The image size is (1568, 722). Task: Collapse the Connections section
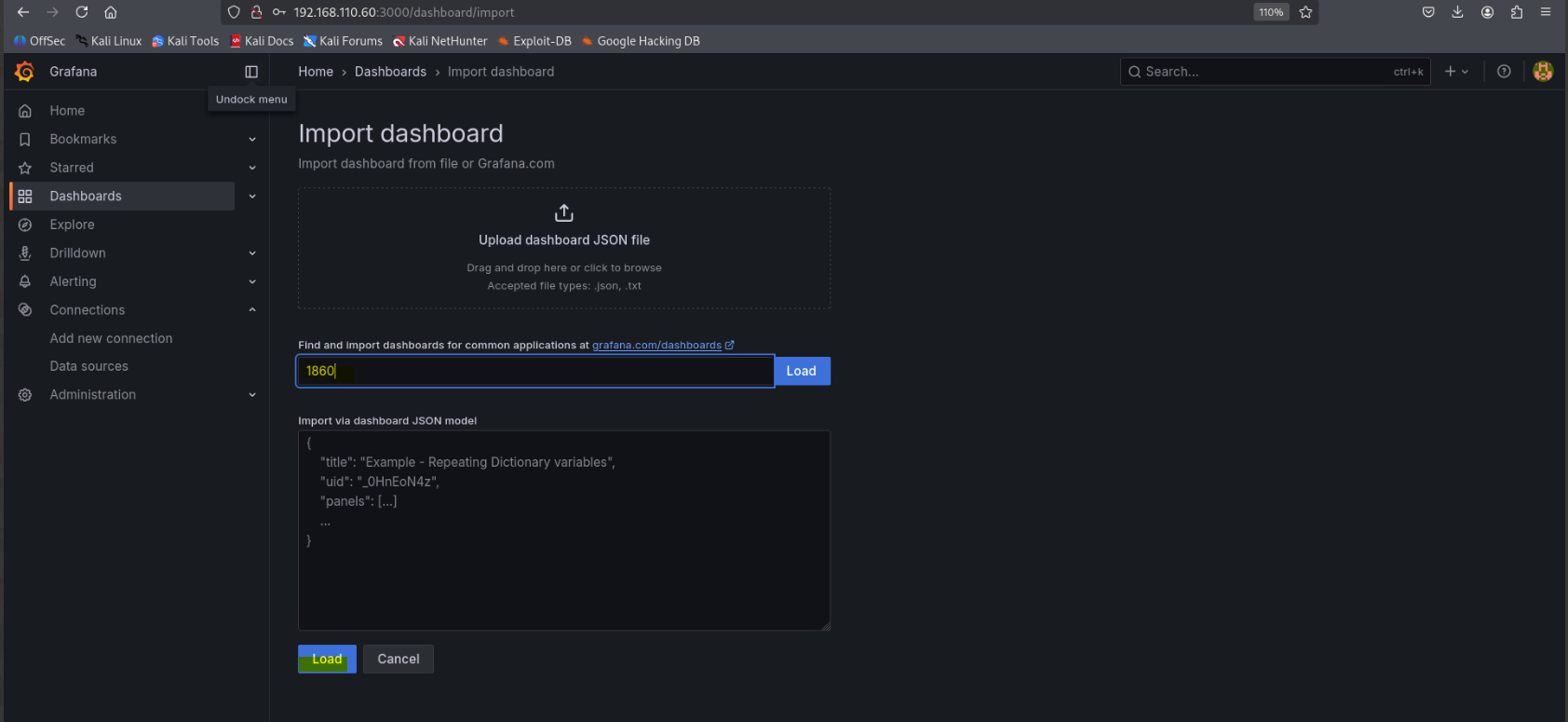click(252, 310)
